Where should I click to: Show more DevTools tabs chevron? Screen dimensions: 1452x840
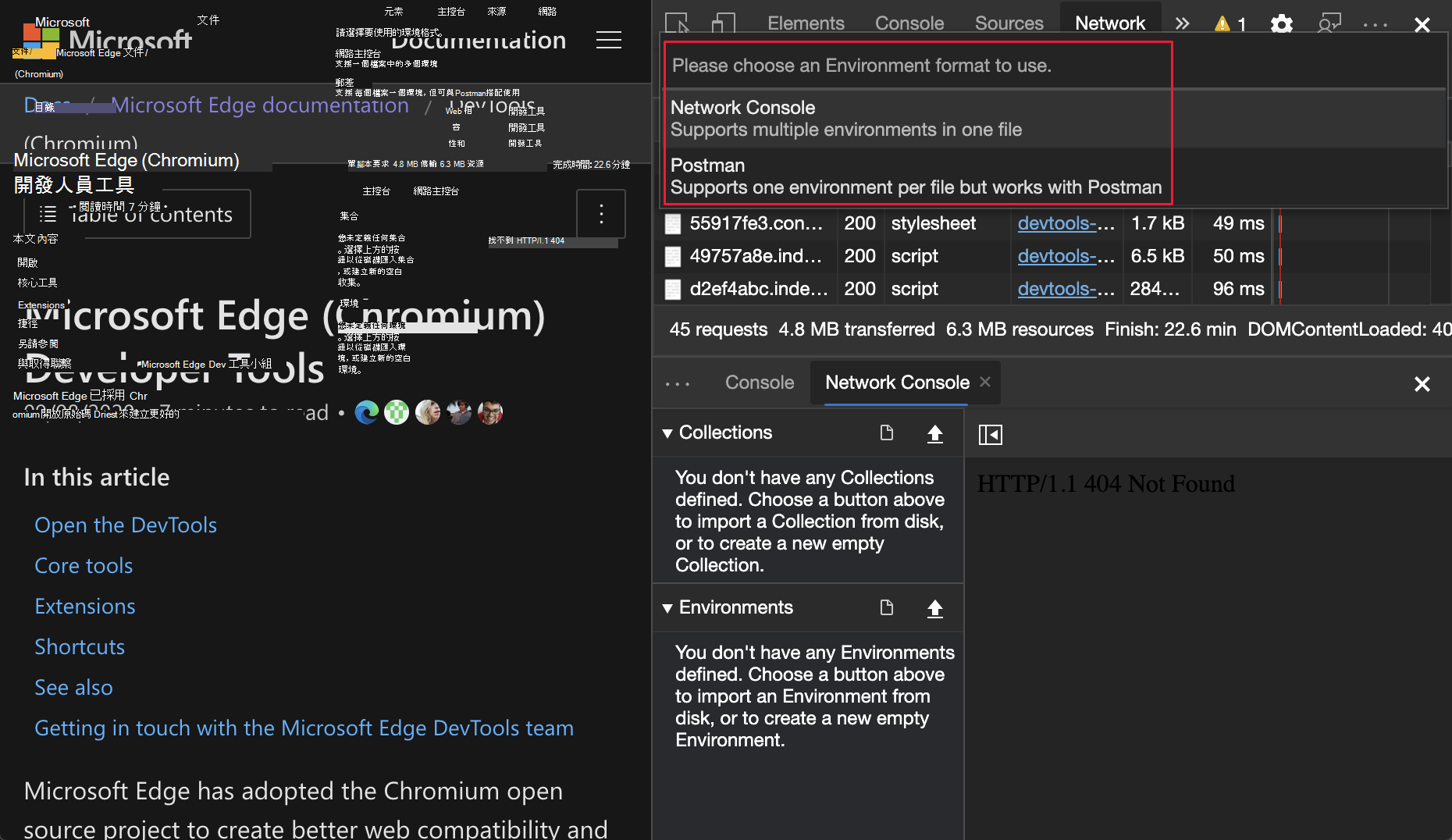click(1182, 23)
